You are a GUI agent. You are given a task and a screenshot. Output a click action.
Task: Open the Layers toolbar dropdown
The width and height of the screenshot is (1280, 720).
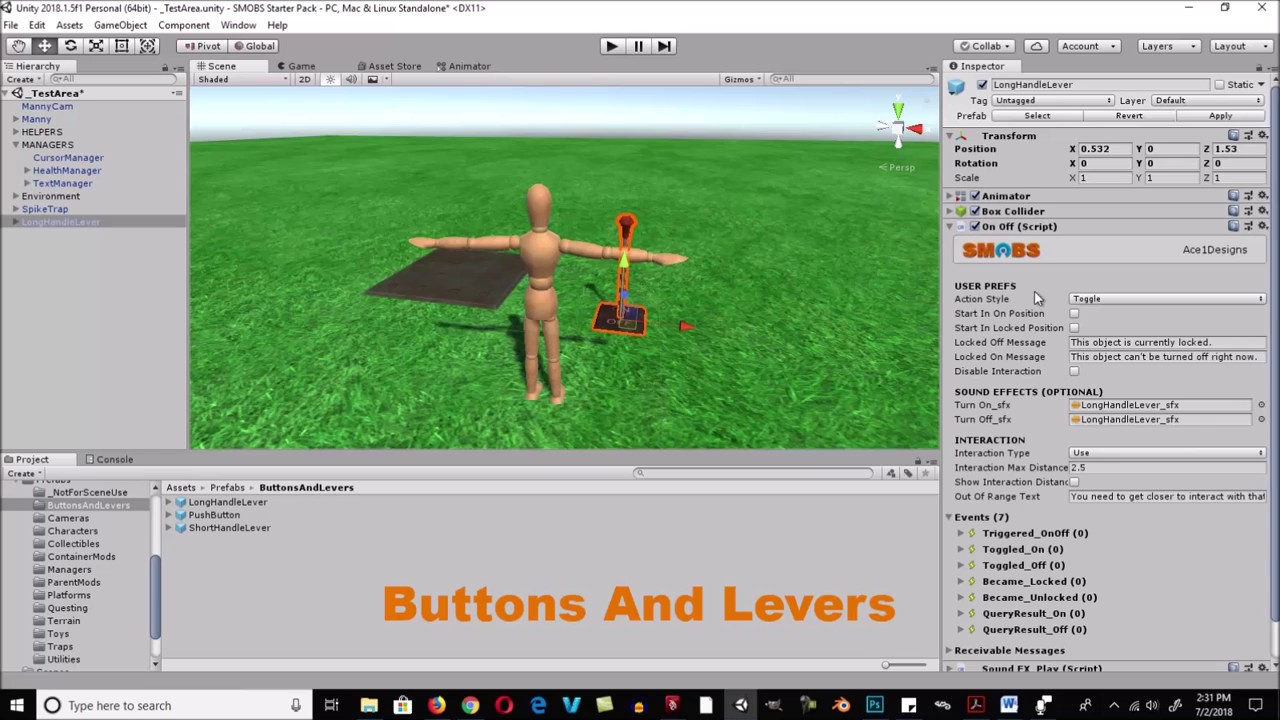[1168, 46]
